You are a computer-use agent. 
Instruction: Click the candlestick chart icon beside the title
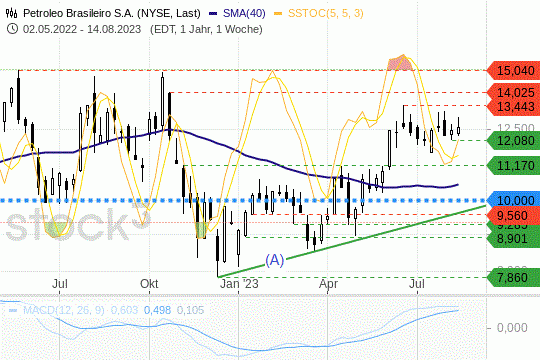coord(11,13)
